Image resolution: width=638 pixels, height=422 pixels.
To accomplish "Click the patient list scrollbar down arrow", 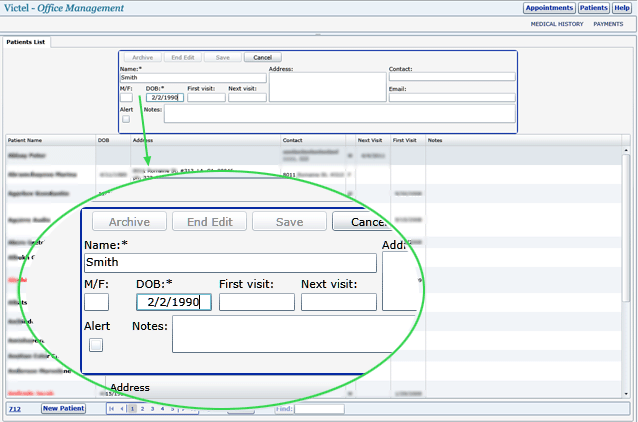I will click(626, 394).
